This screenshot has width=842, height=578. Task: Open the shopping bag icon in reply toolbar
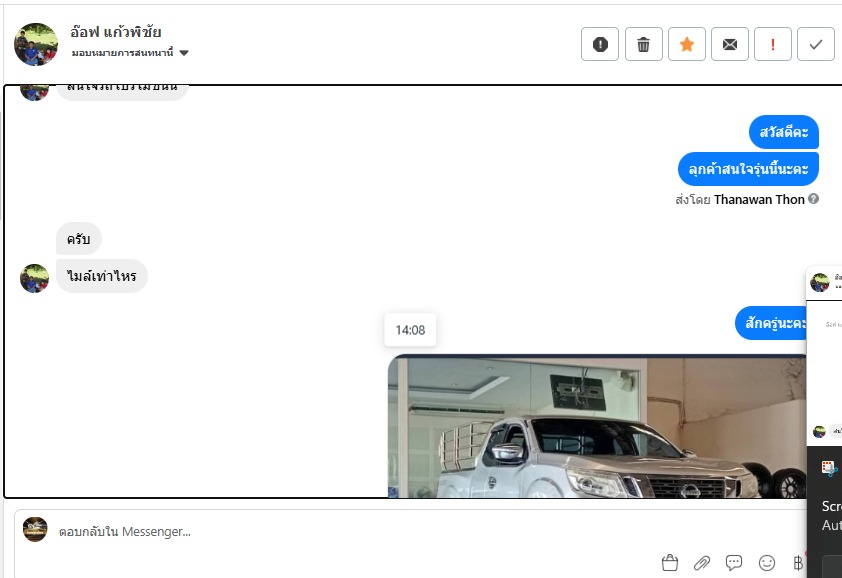click(670, 562)
